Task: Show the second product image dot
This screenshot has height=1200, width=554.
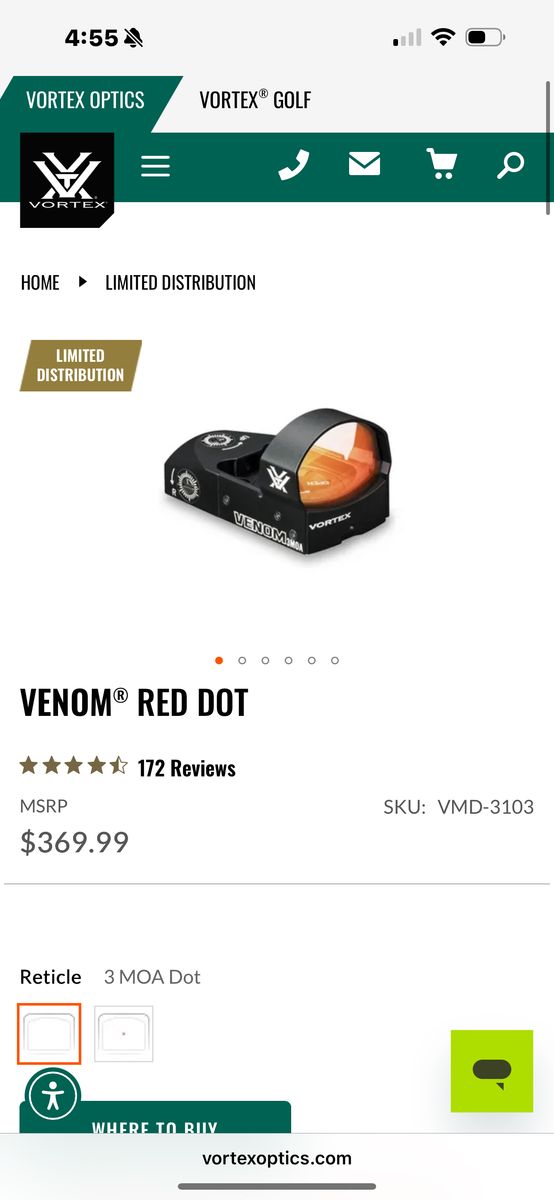Action: (x=242, y=660)
